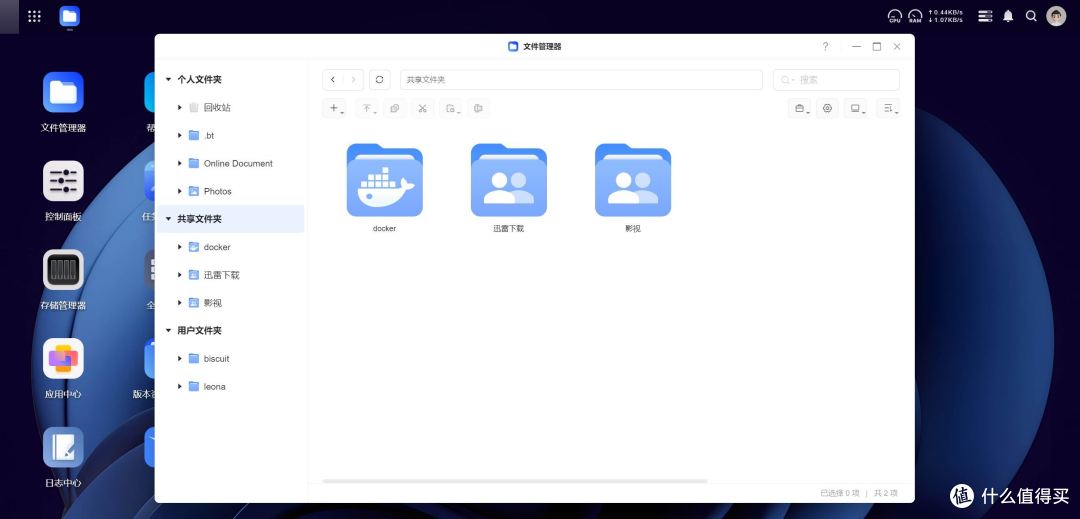Open notifications bell
The image size is (1080, 519).
click(x=1008, y=16)
